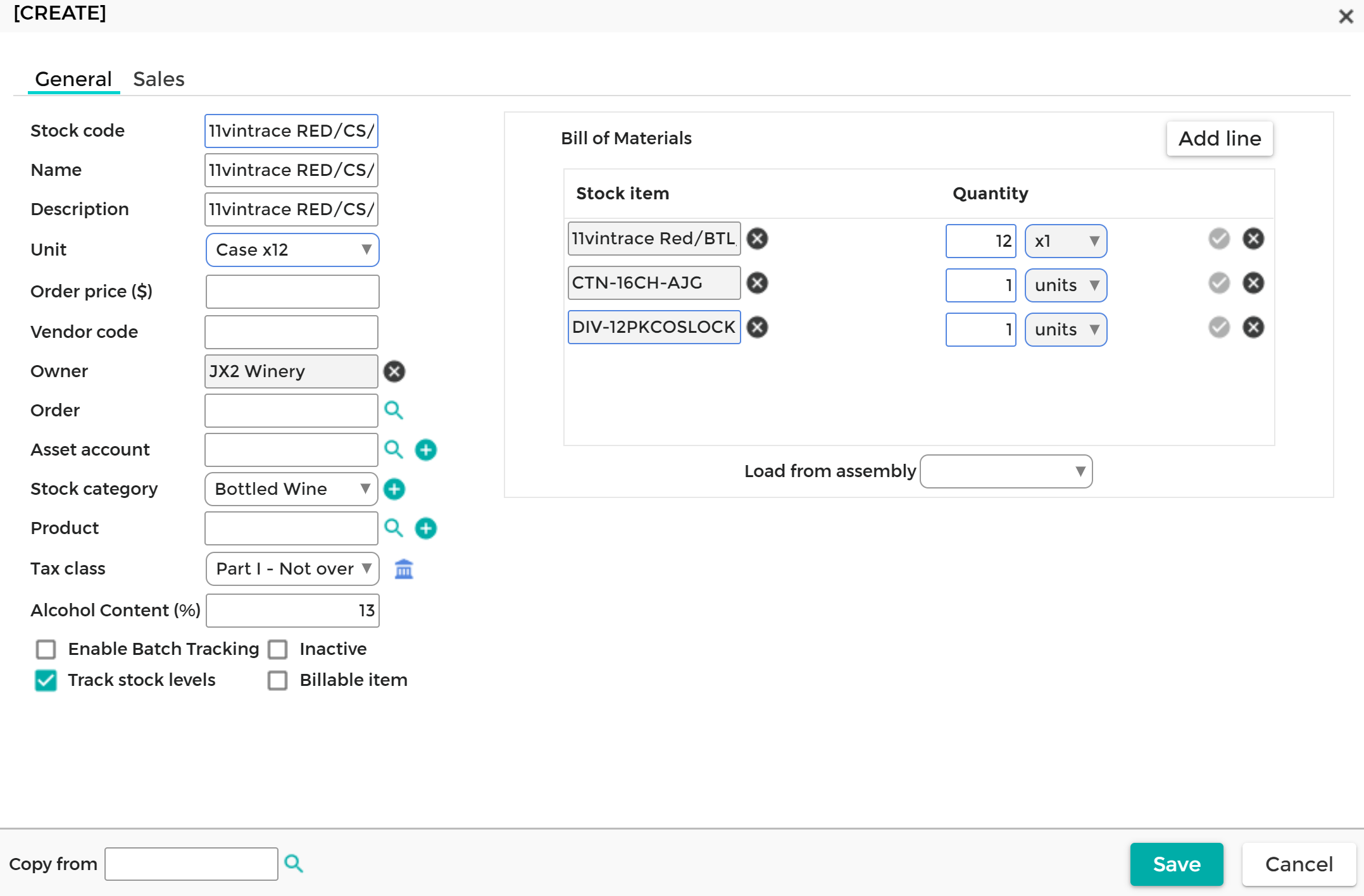Add a new Asset account
Screen dimensions: 1364x896
(426, 450)
